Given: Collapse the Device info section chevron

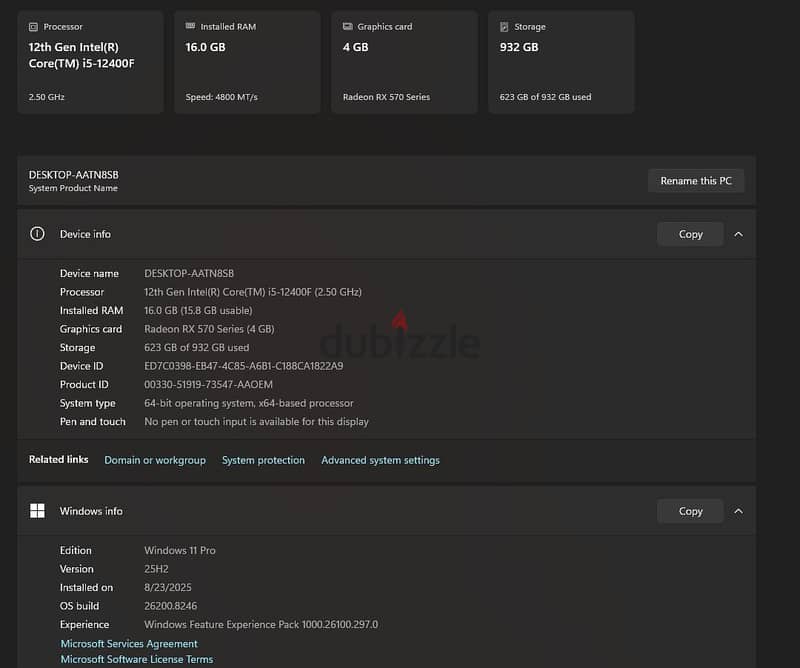Looking at the screenshot, I should coord(738,234).
